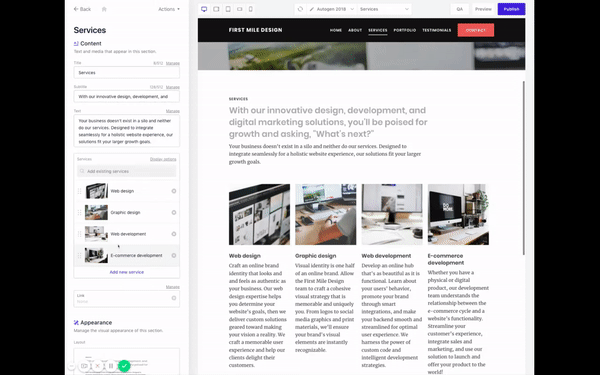Click the drag handle for Graphic design
The image size is (600, 375).
tap(80, 212)
